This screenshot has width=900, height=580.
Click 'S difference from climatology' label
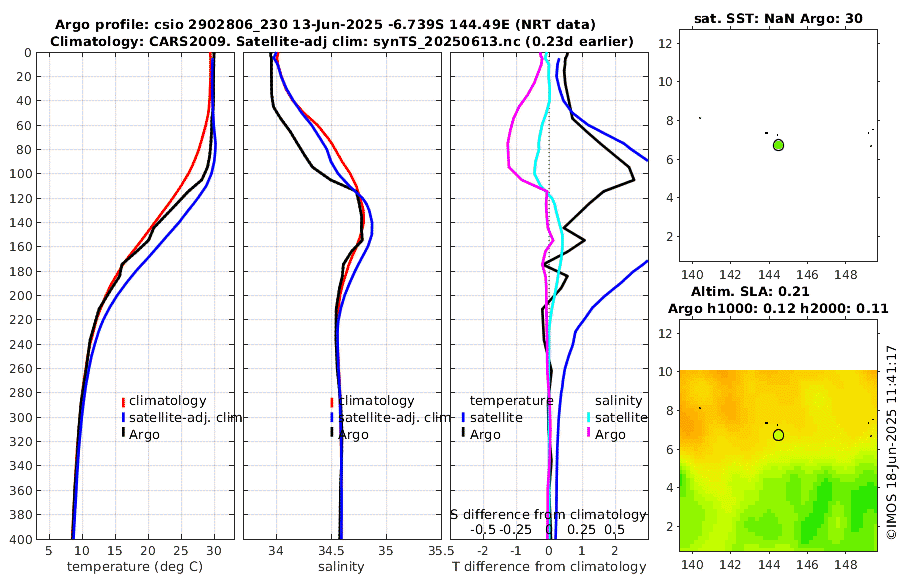tap(548, 515)
